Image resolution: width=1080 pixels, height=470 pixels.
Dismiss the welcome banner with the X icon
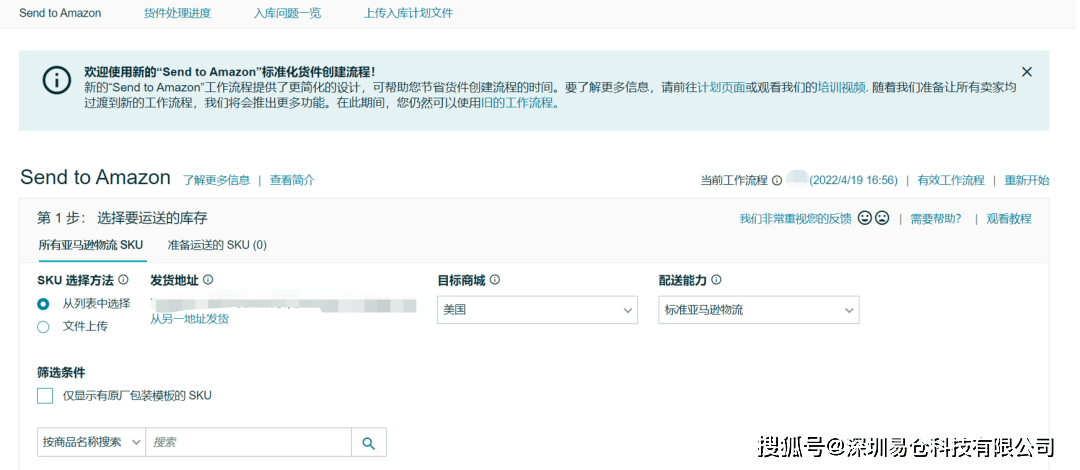[1026, 72]
